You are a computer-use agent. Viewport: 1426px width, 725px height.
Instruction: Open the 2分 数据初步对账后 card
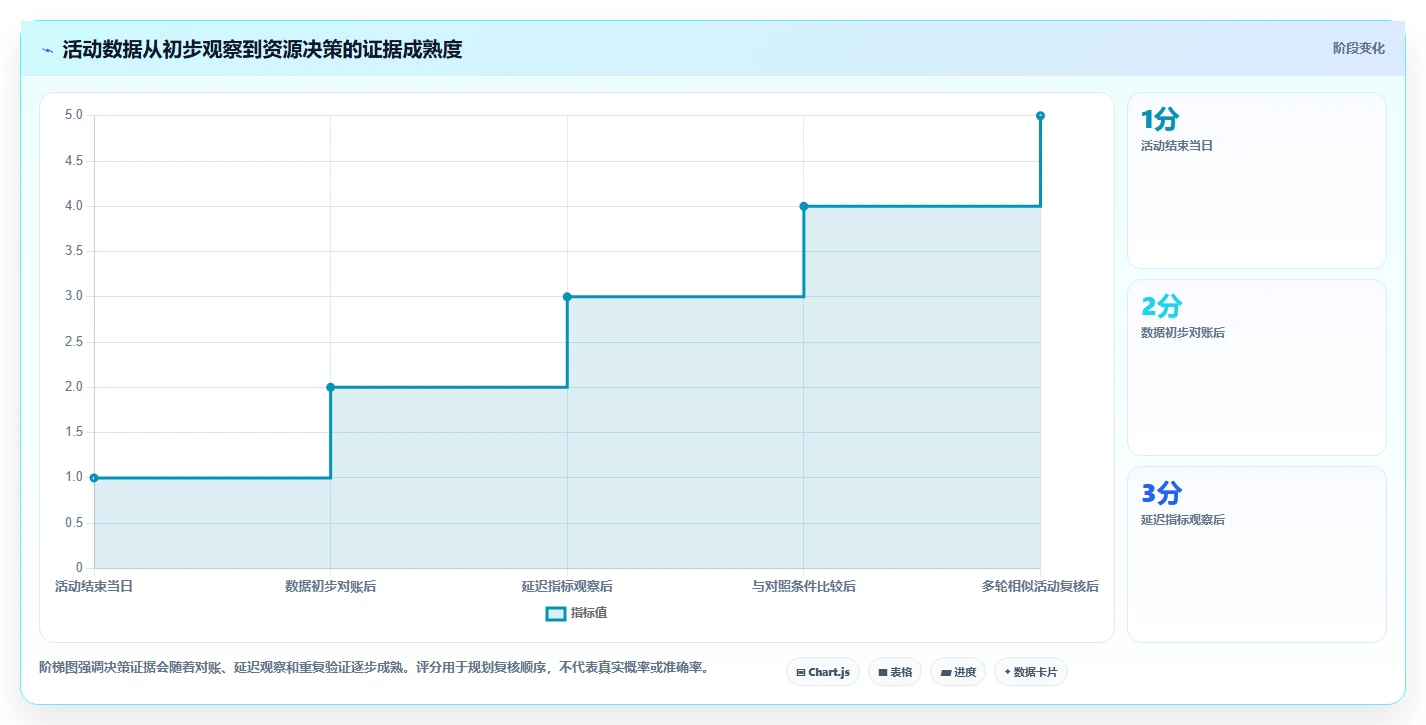point(1257,367)
